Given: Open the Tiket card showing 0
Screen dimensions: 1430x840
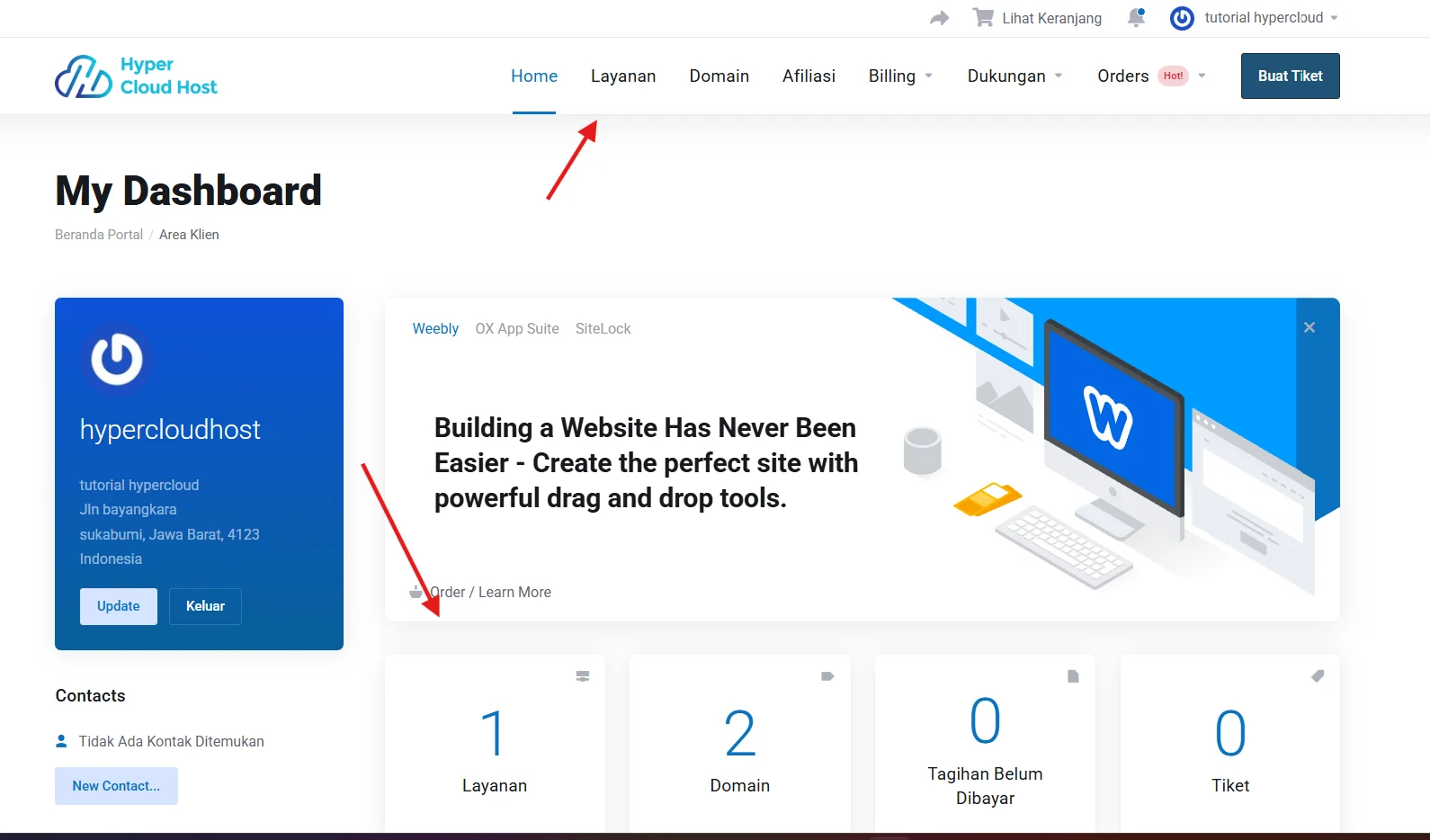Looking at the screenshot, I should 1230,744.
